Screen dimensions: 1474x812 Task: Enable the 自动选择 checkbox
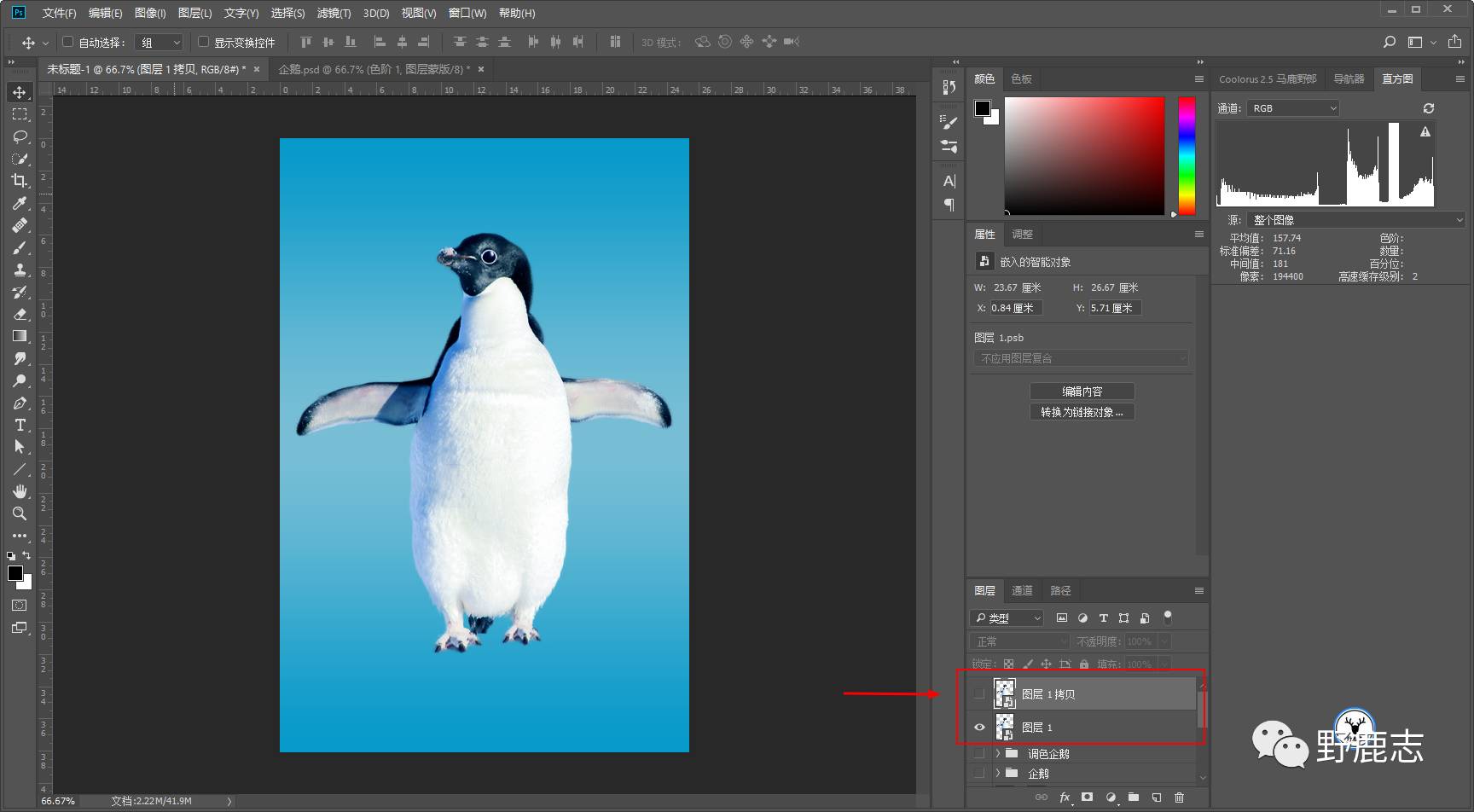click(68, 42)
